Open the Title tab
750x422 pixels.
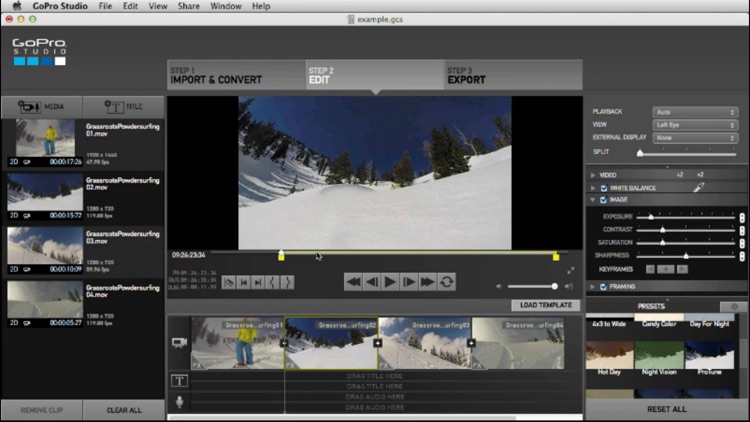[123, 107]
